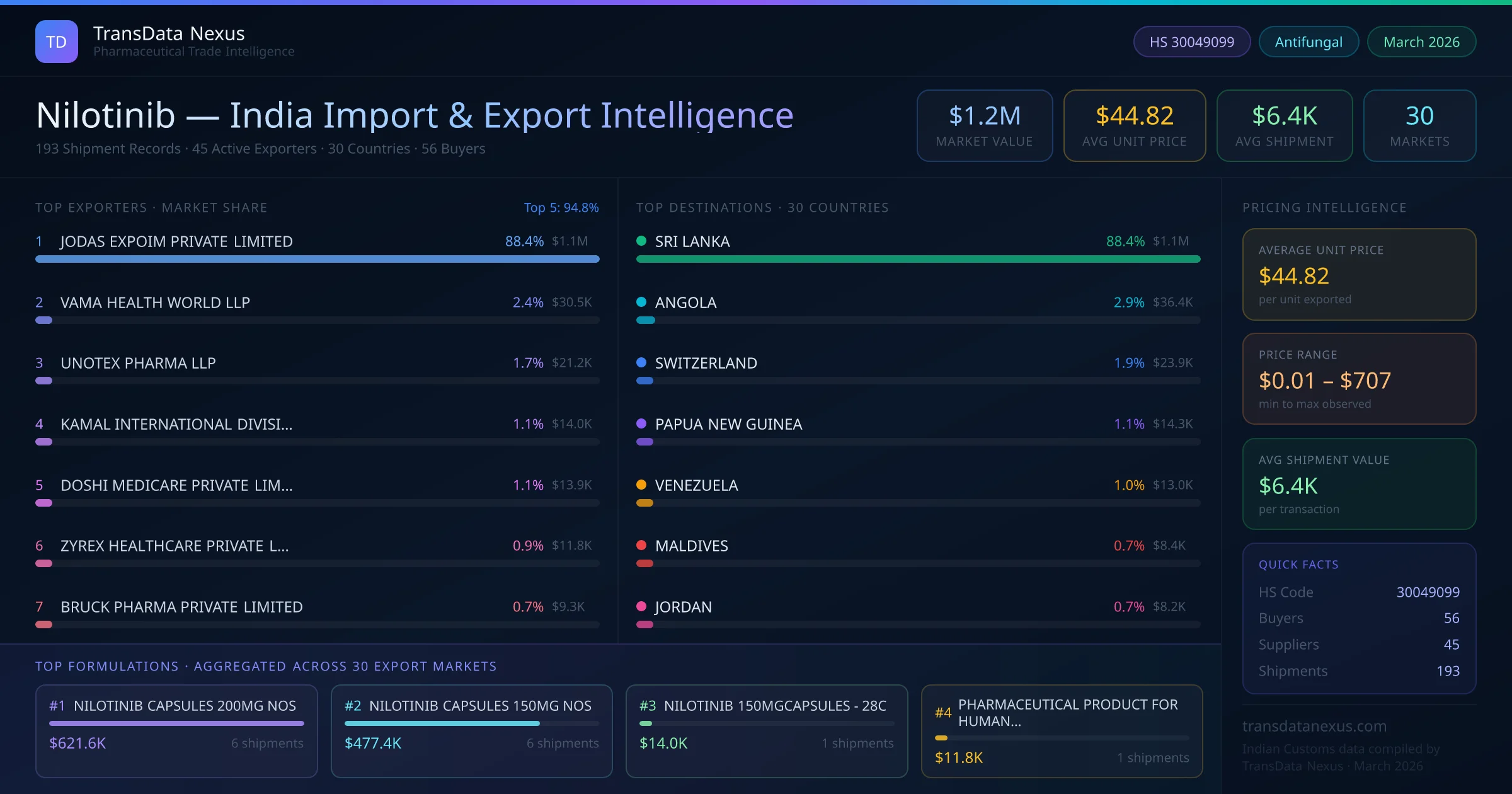Open Nilotinib Capsules 200MG NOS formulation card
Viewport: 1512px width, 794px height.
(x=176, y=731)
